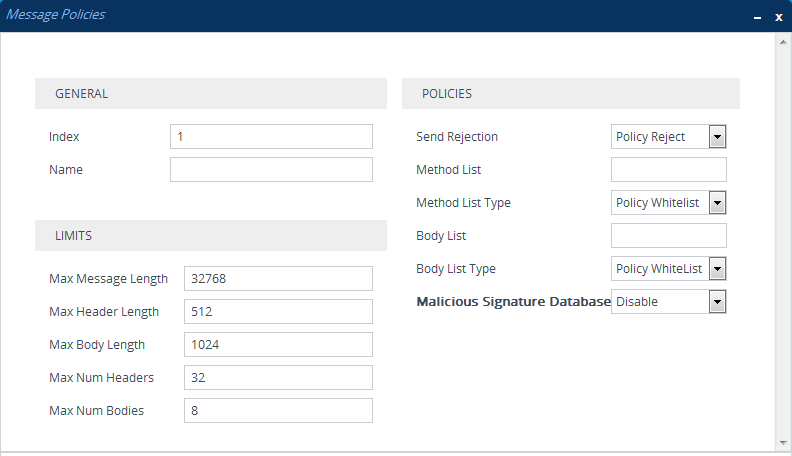This screenshot has width=792, height=456.
Task: Click the scrollbar down arrow
Action: click(783, 443)
